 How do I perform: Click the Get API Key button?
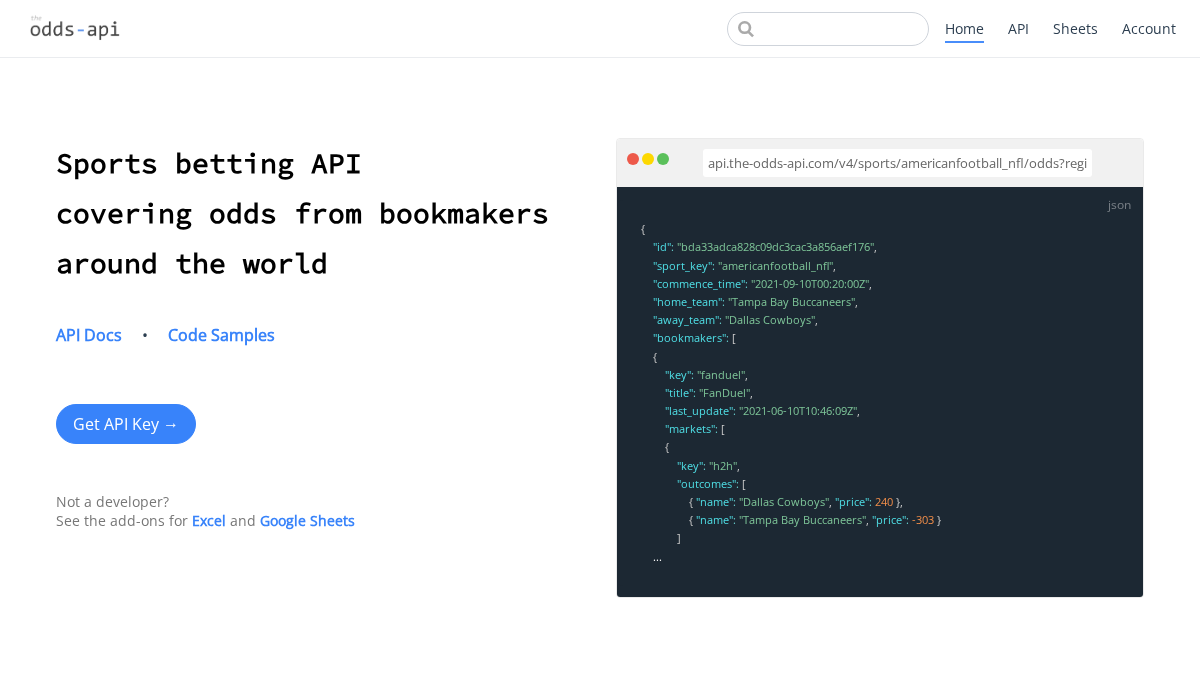pos(126,424)
